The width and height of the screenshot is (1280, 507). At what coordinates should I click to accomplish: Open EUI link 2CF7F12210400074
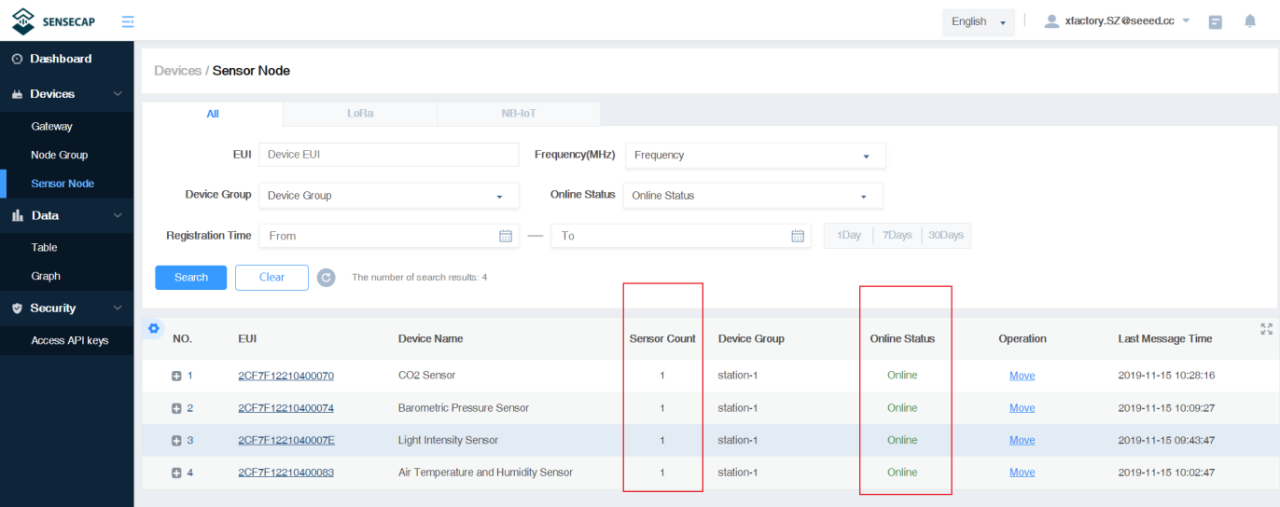coord(286,408)
